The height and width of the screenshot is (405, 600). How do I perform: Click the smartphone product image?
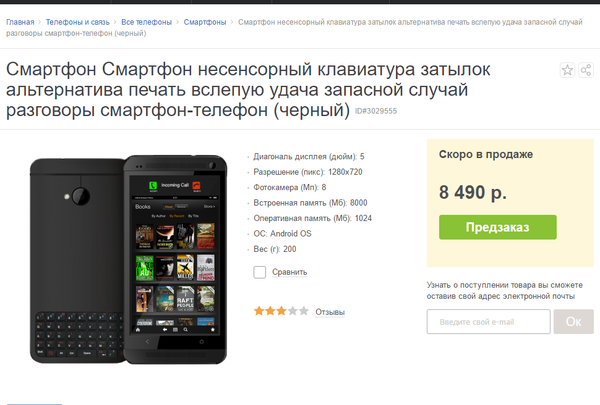tap(129, 260)
